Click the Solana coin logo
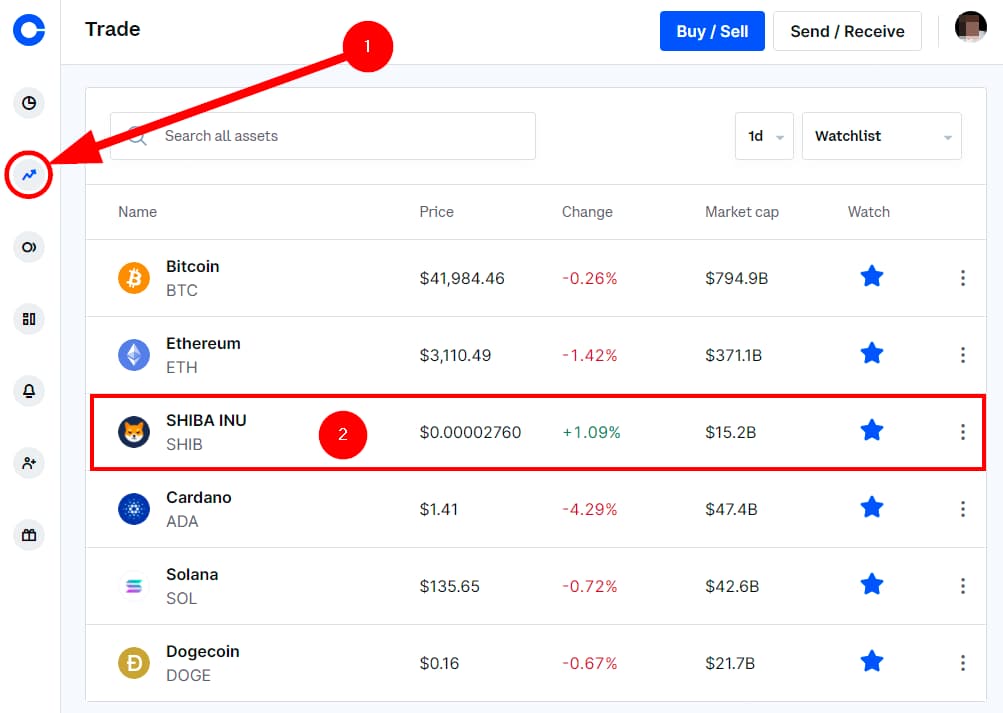Viewport: 1003px width, 713px height. point(134,586)
